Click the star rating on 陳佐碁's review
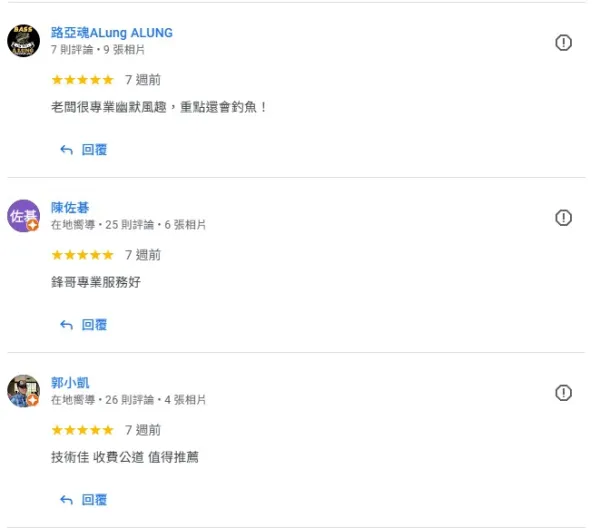 pyautogui.click(x=83, y=255)
